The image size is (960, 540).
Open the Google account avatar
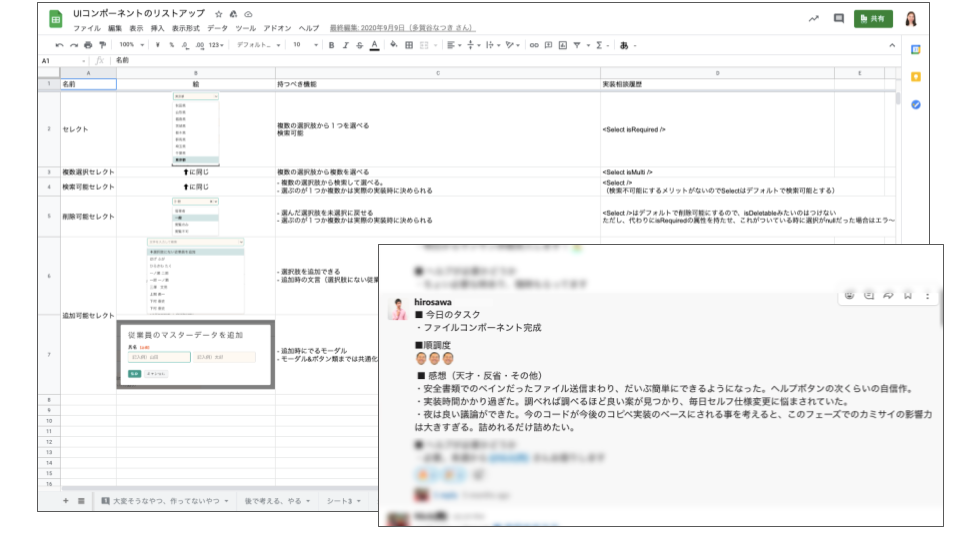pyautogui.click(x=911, y=19)
